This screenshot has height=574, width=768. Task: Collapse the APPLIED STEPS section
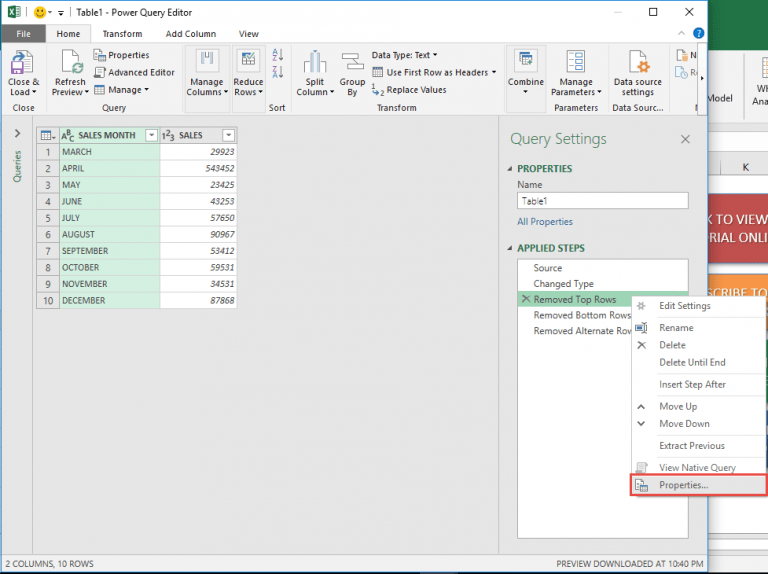pos(512,248)
